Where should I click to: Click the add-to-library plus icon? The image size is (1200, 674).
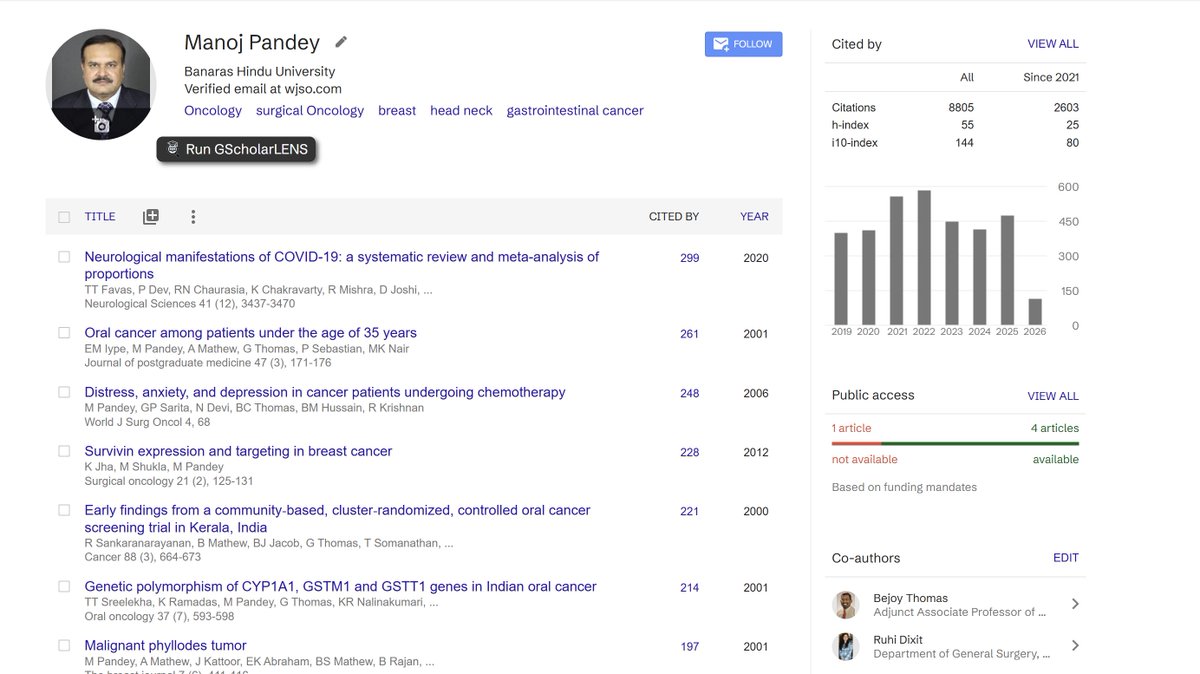151,217
